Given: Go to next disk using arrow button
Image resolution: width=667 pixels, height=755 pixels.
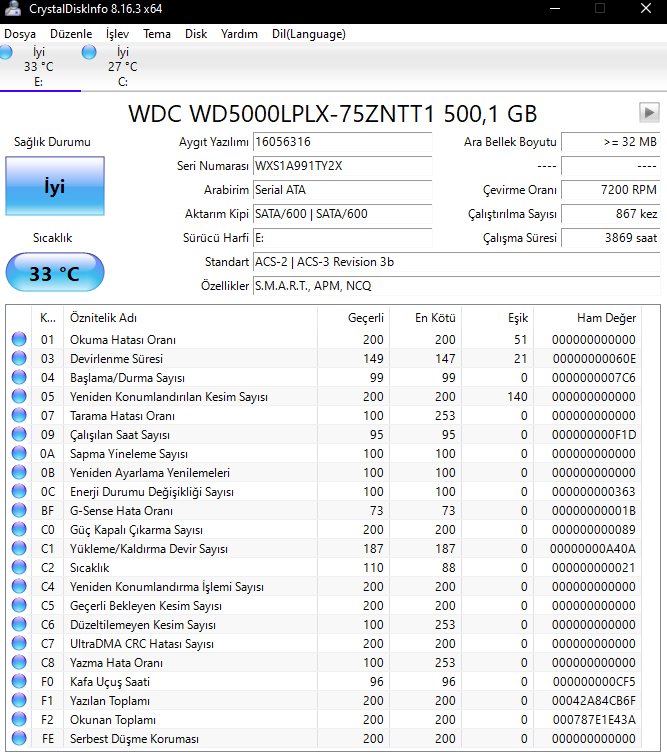Looking at the screenshot, I should [x=649, y=113].
